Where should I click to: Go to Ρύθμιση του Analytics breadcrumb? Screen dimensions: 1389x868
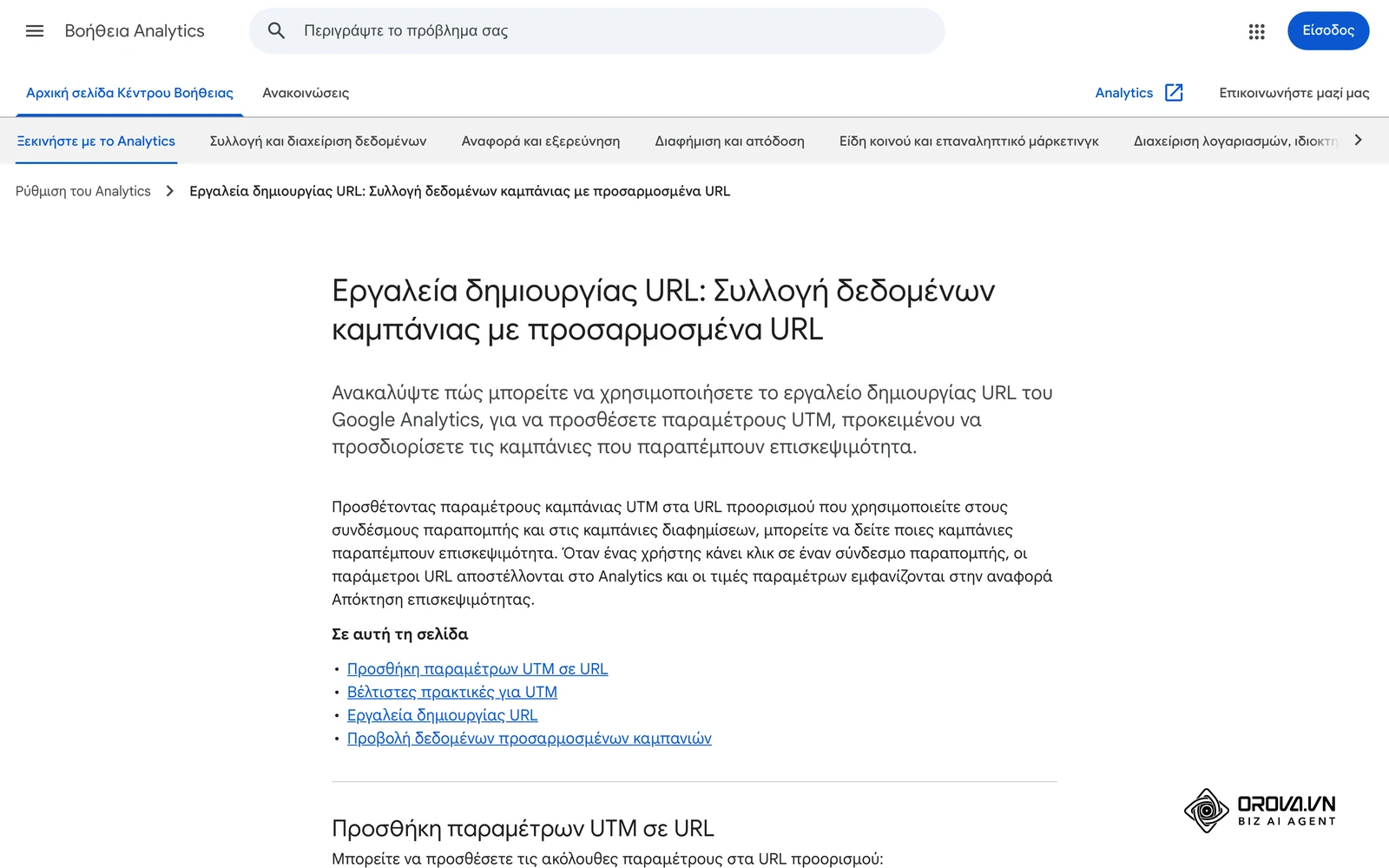(x=83, y=191)
